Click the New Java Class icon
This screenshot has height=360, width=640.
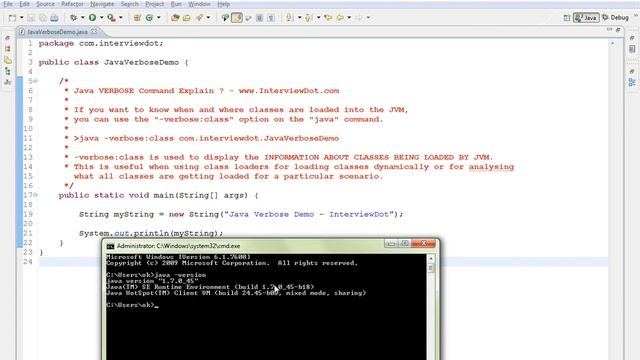point(149,18)
